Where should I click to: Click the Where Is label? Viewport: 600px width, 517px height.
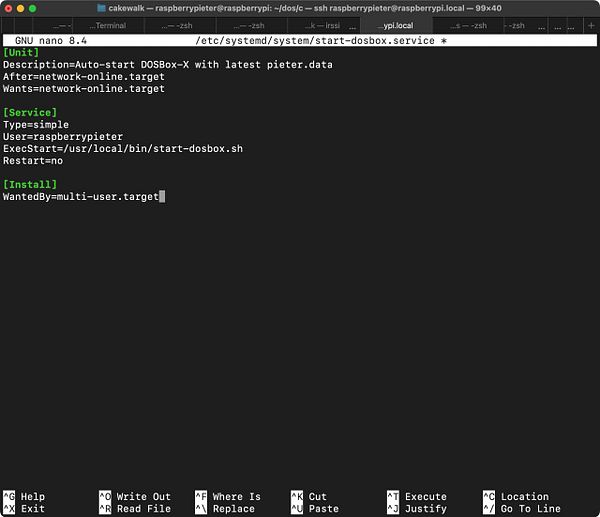pyautogui.click(x=237, y=497)
